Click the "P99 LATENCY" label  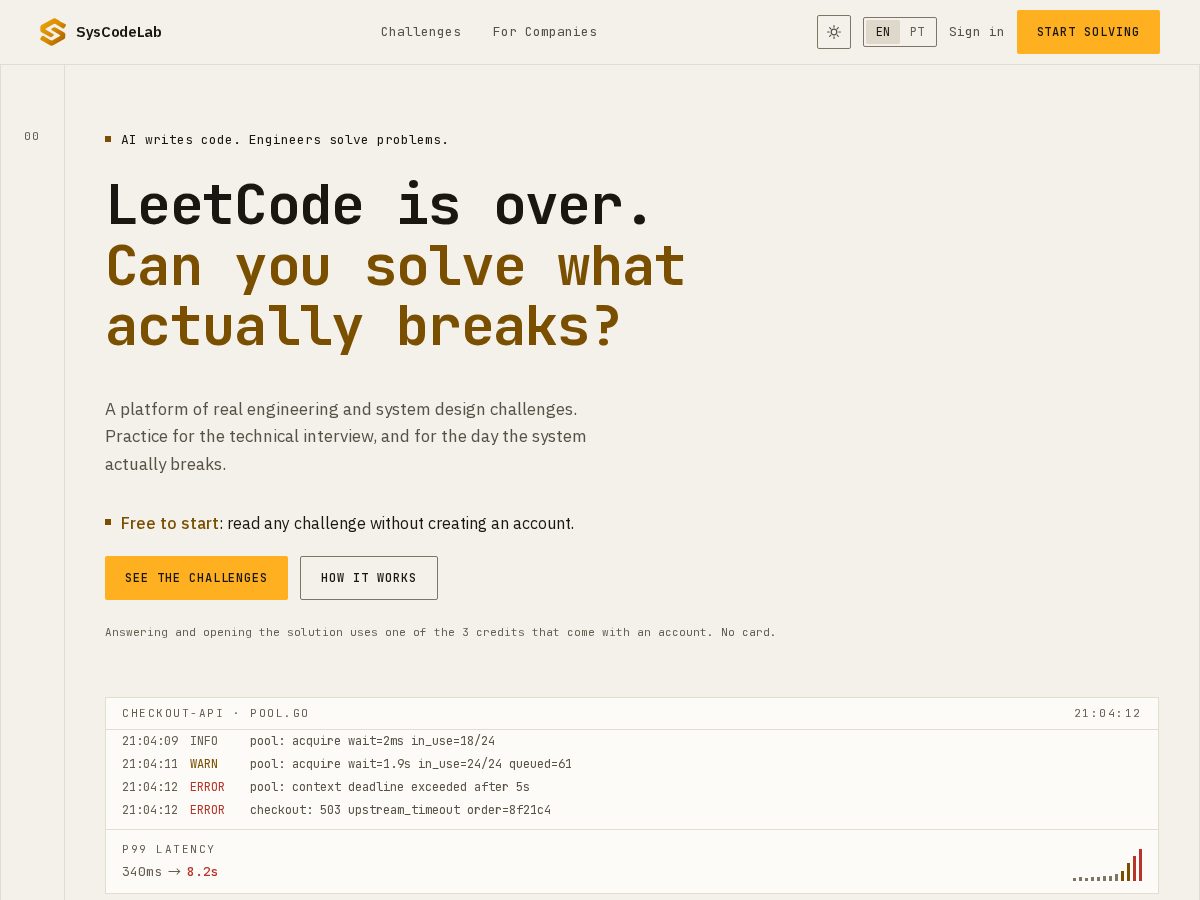(169, 849)
